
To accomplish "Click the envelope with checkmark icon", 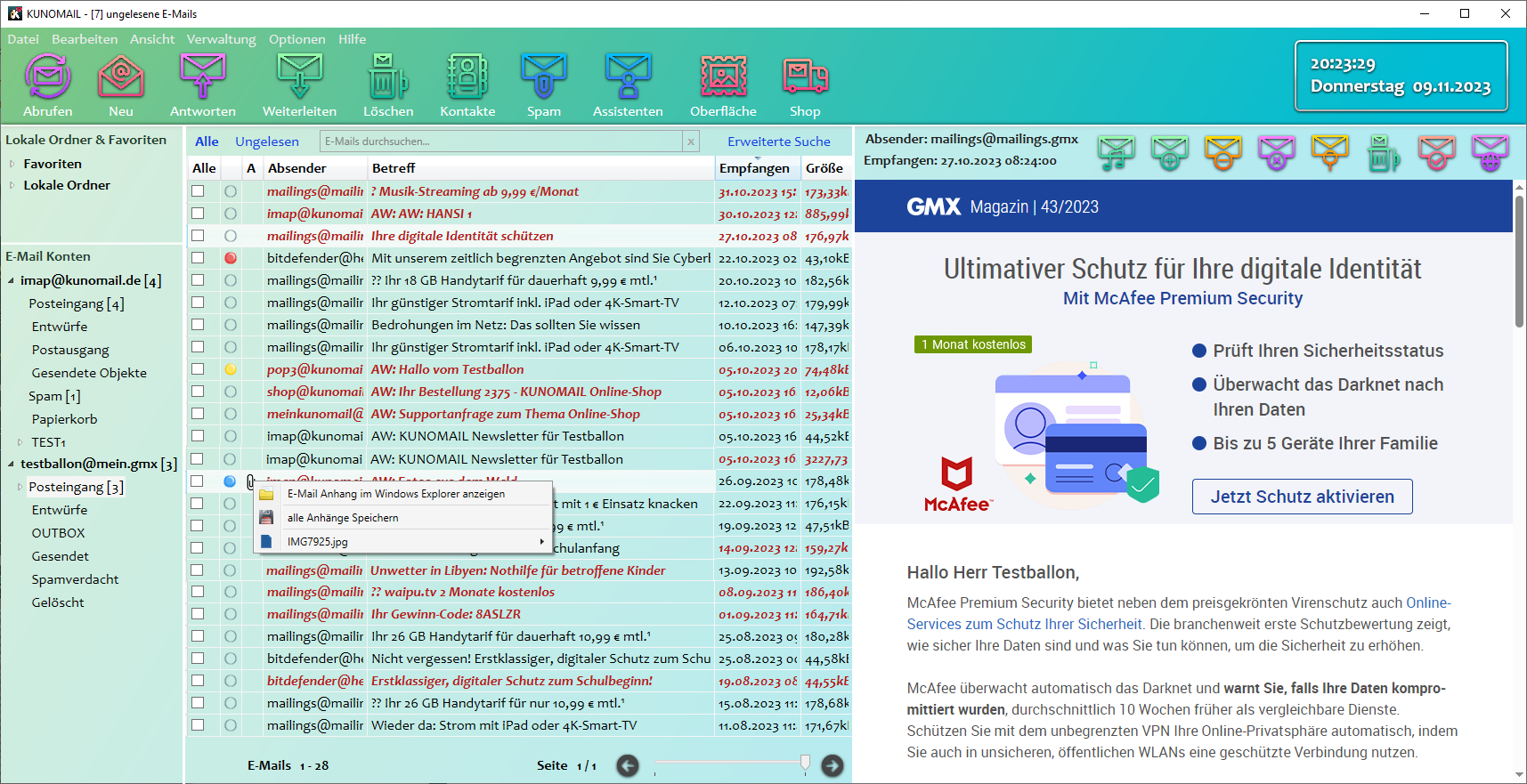I will [1436, 153].
